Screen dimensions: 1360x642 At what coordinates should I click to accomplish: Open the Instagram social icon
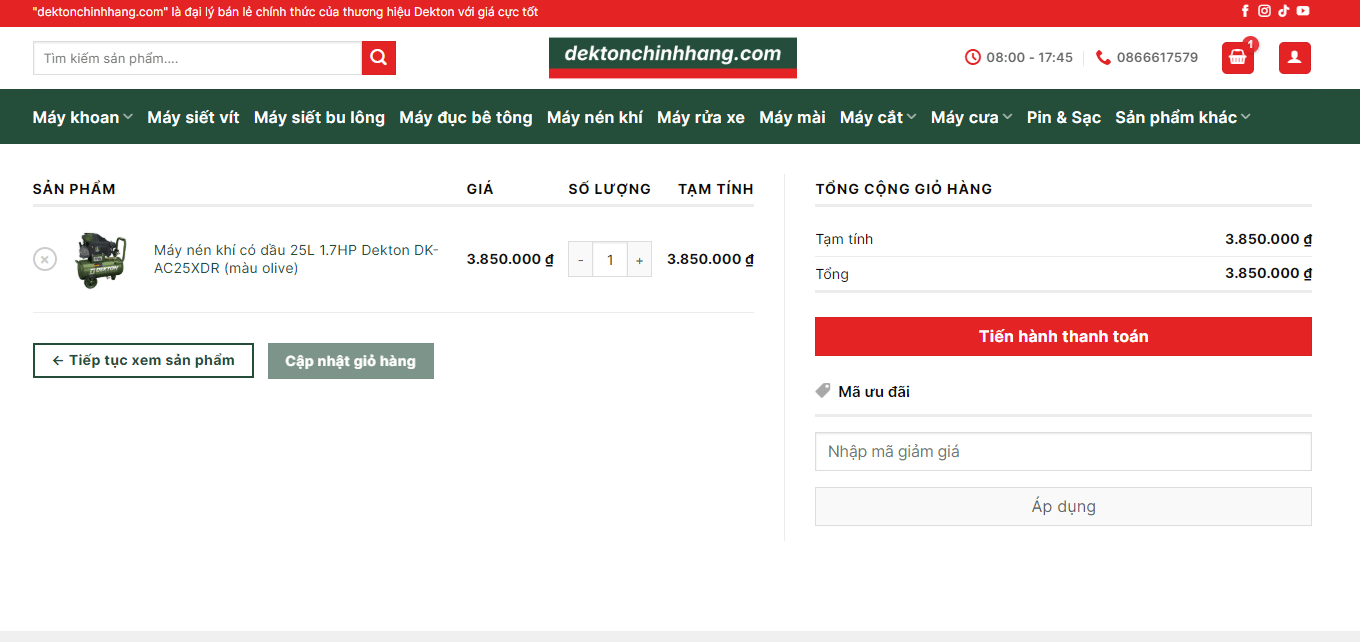pyautogui.click(x=1264, y=11)
